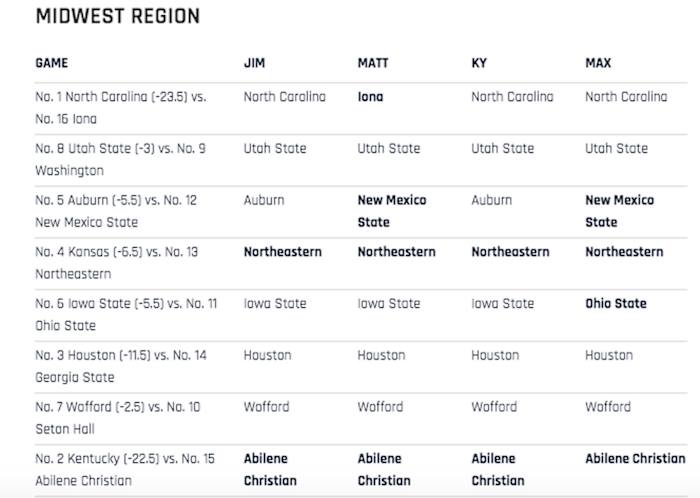This screenshot has width=700, height=498.
Task: Select the MAX column header
Action: pyautogui.click(x=598, y=63)
